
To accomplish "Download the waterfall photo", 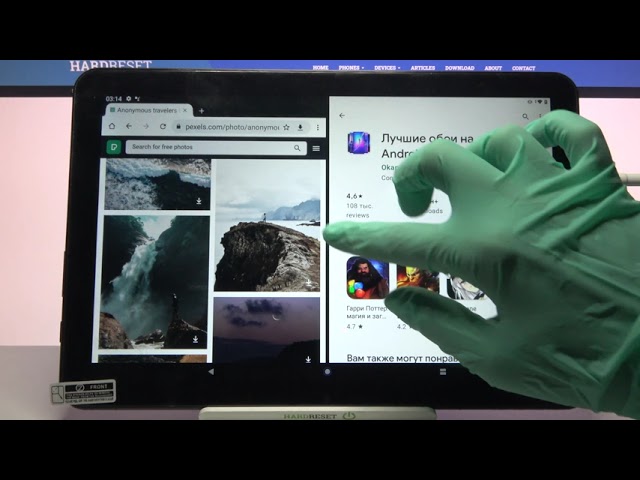I will pyautogui.click(x=196, y=339).
